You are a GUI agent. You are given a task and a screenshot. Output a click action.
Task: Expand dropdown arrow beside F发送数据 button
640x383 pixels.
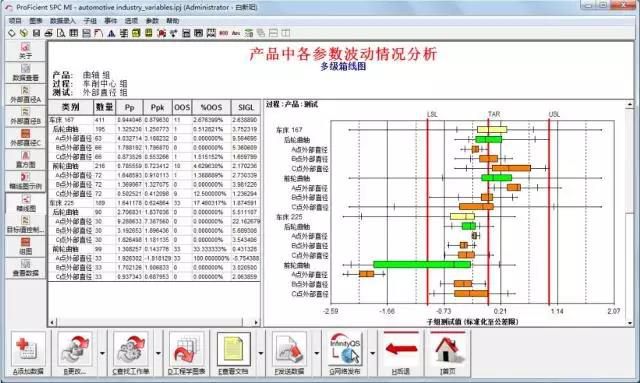pos(316,353)
